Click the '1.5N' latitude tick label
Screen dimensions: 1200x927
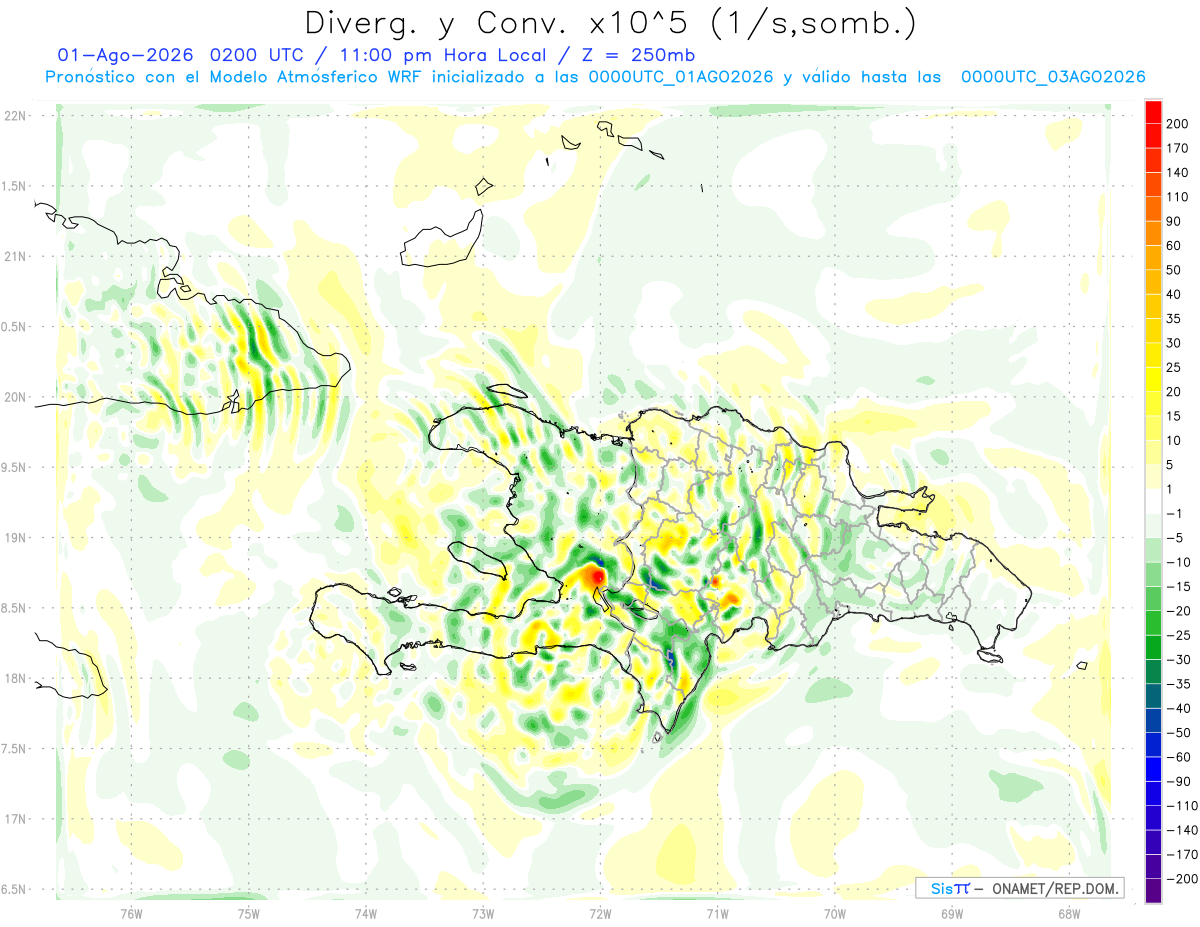click(15, 186)
